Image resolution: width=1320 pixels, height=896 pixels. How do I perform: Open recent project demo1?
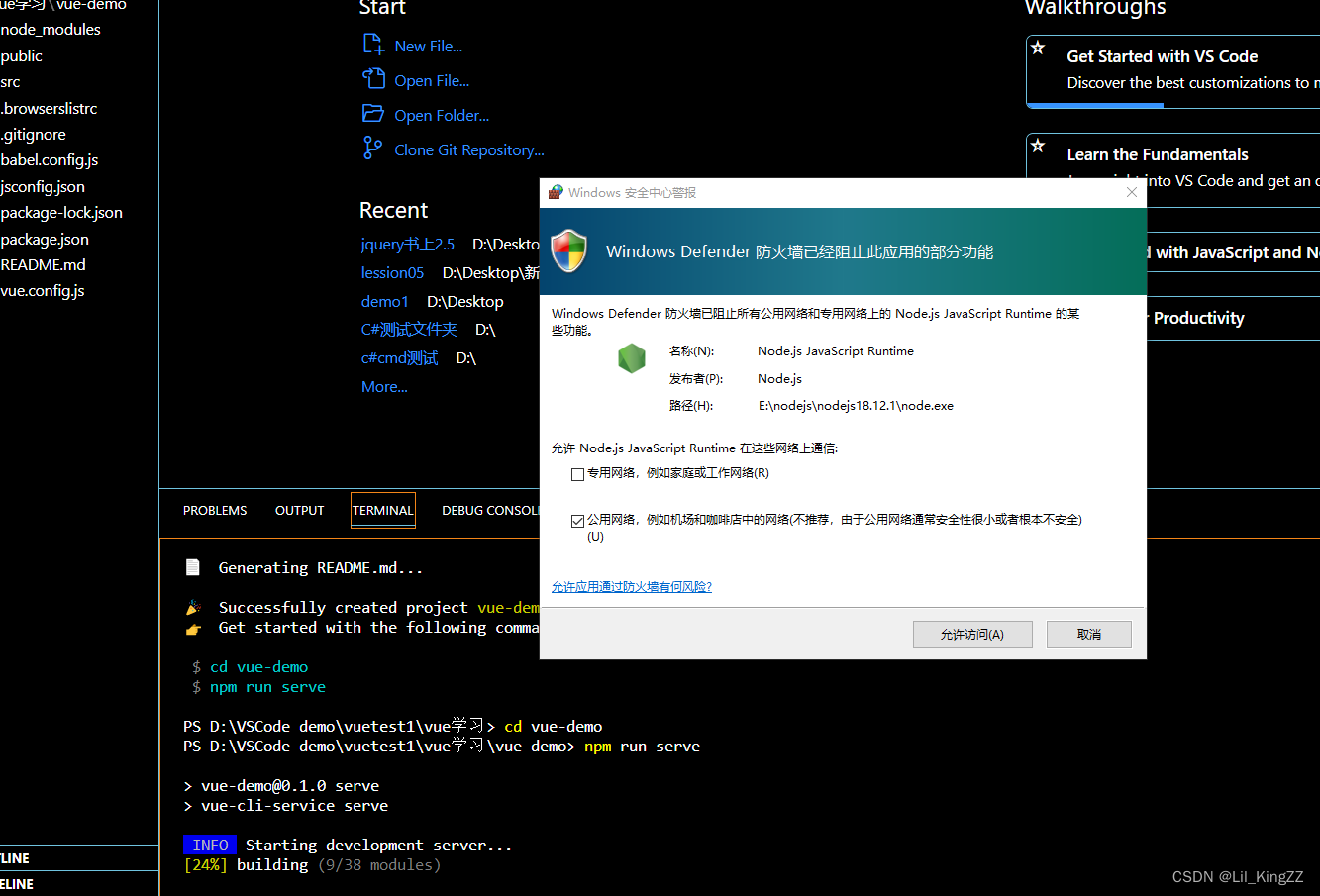(x=385, y=301)
